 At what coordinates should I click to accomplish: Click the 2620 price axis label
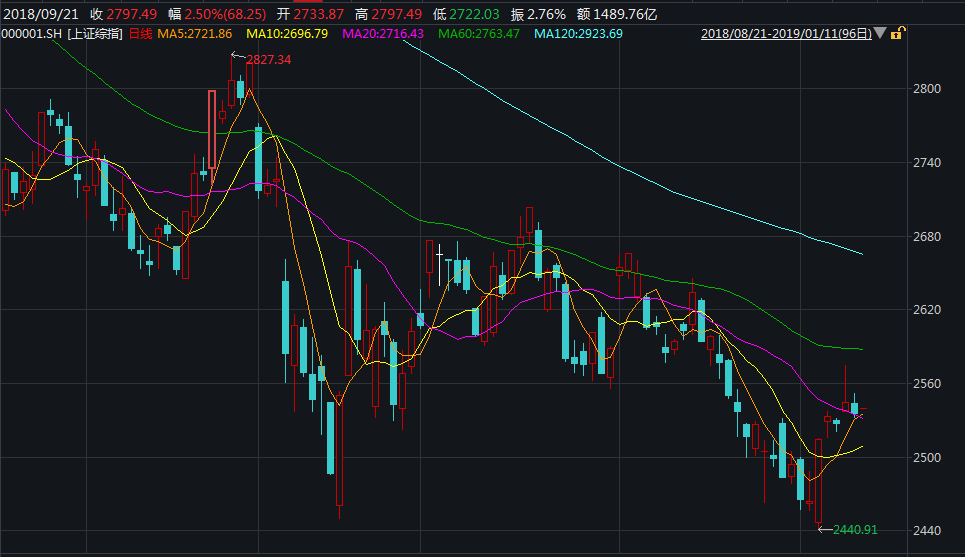click(927, 310)
